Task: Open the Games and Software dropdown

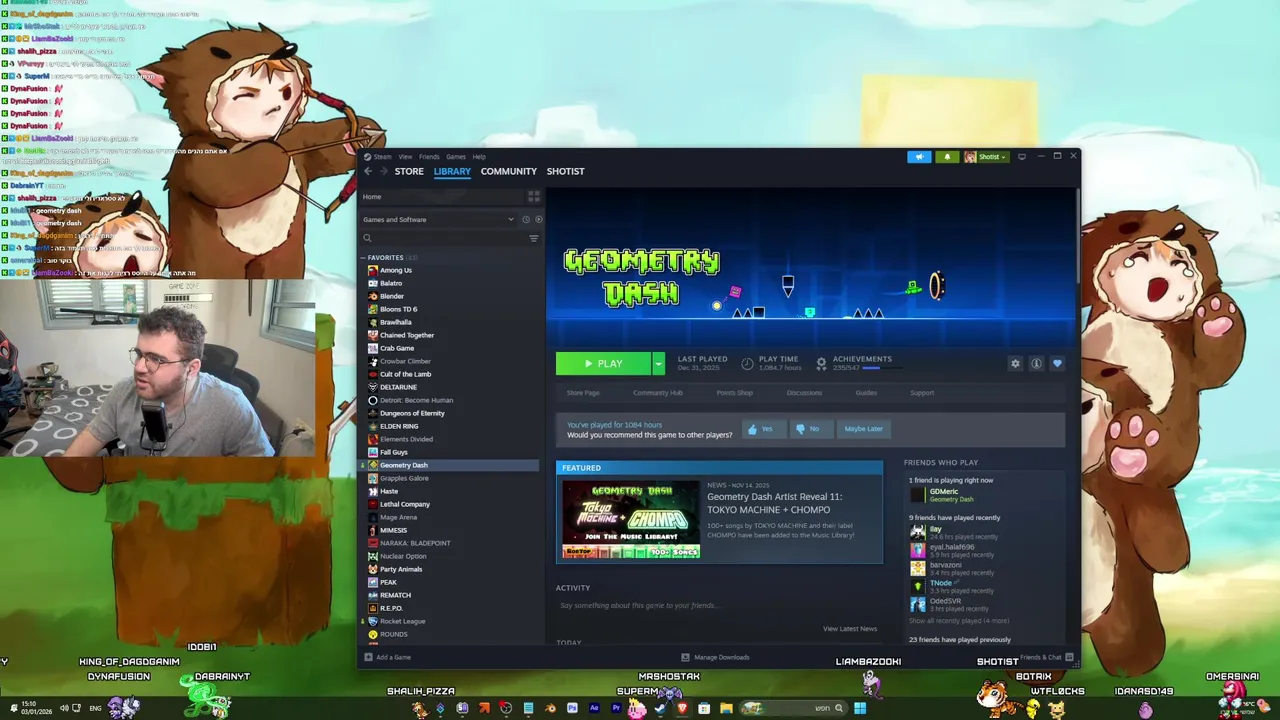Action: point(438,219)
